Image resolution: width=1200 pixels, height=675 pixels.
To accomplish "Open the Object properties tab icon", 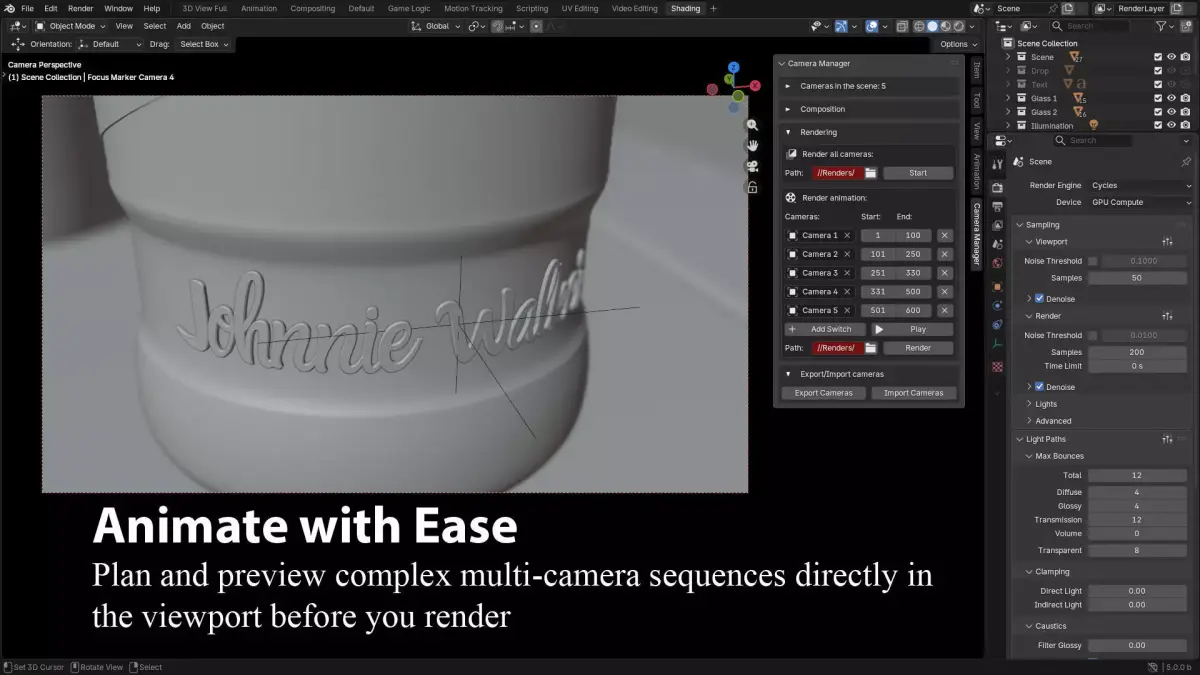I will [997, 287].
